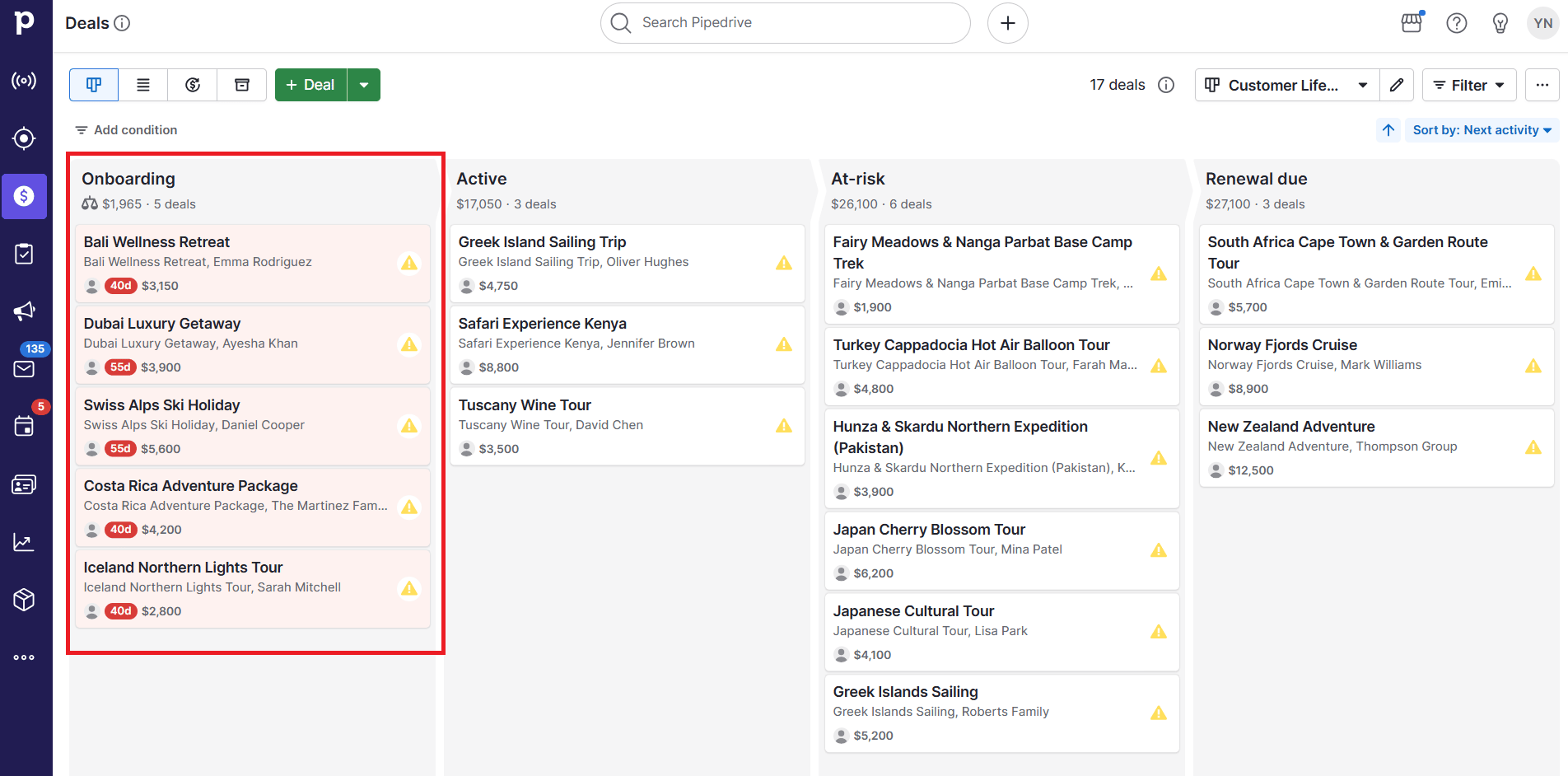The width and height of the screenshot is (1568, 776).
Task: Open Leads radar icon in sidebar
Action: [x=24, y=81]
